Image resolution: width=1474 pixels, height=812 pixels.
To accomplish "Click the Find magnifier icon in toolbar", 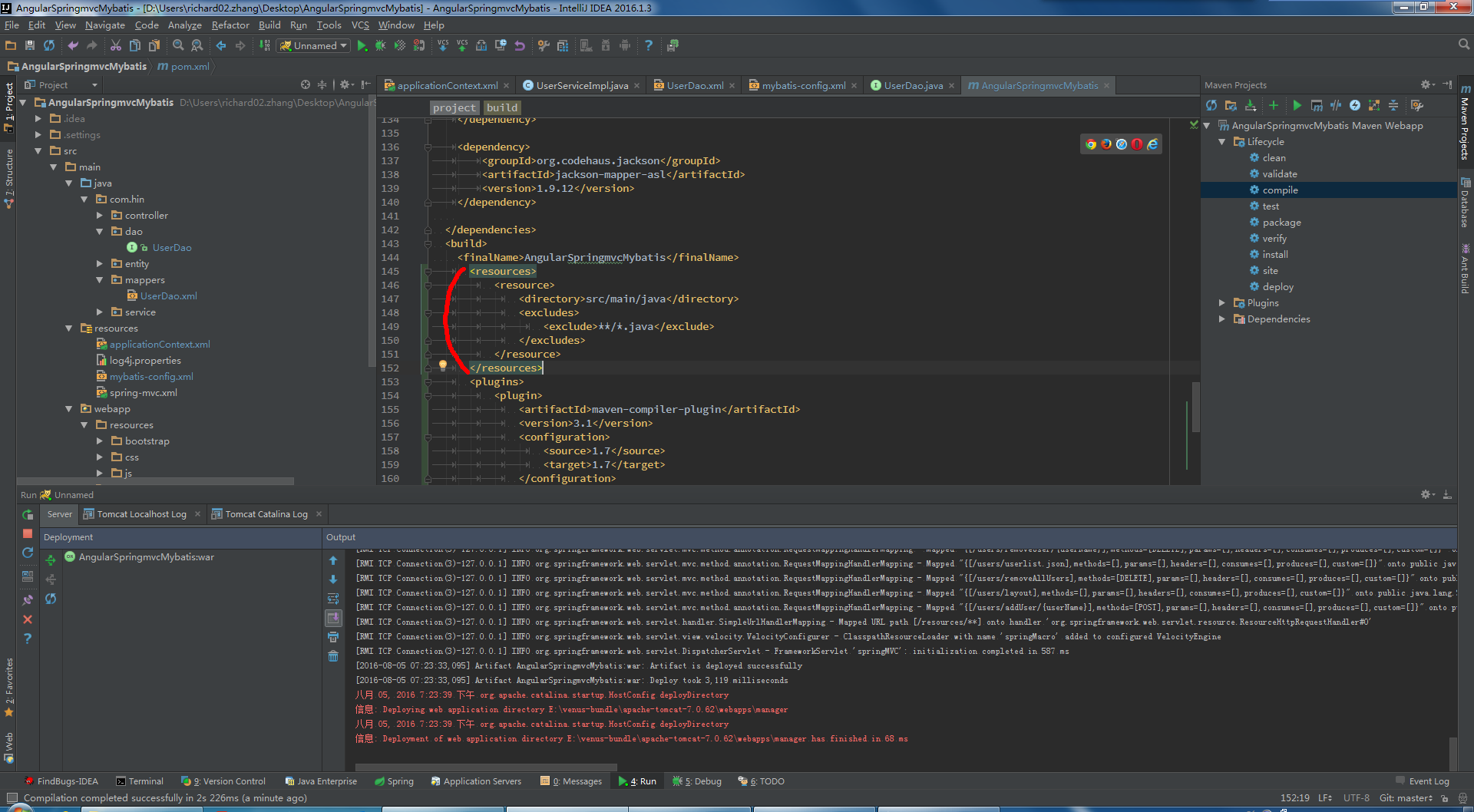I will [178, 46].
